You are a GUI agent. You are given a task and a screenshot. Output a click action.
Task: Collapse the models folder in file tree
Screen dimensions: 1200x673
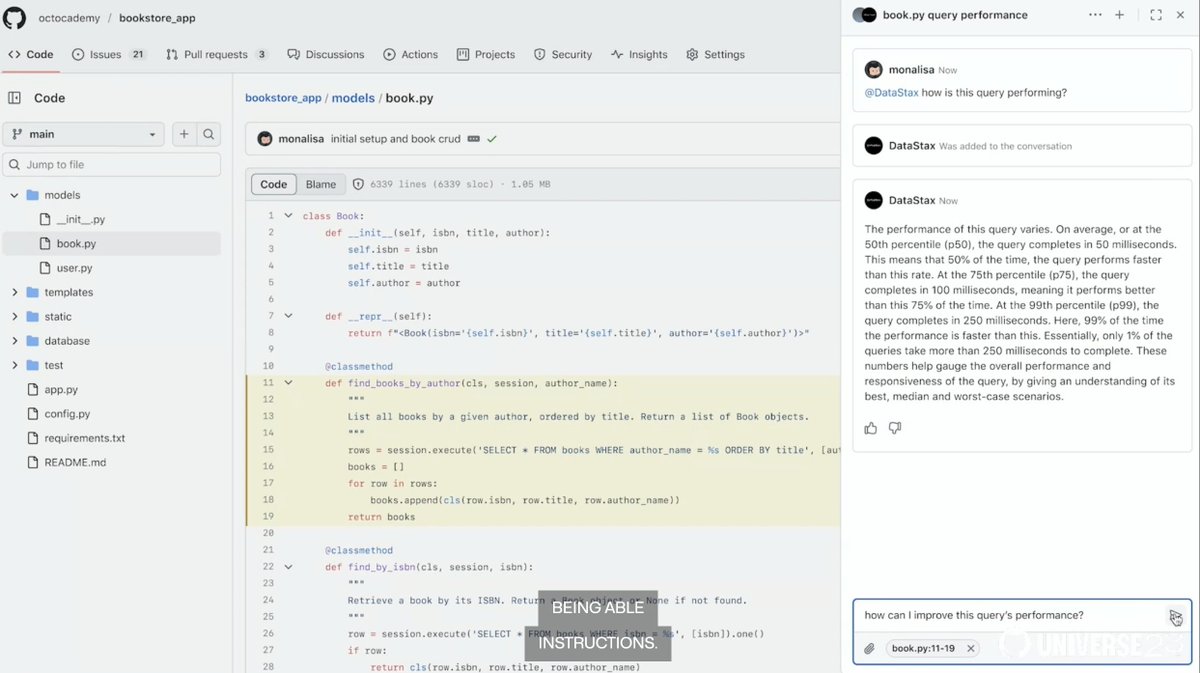click(15, 194)
